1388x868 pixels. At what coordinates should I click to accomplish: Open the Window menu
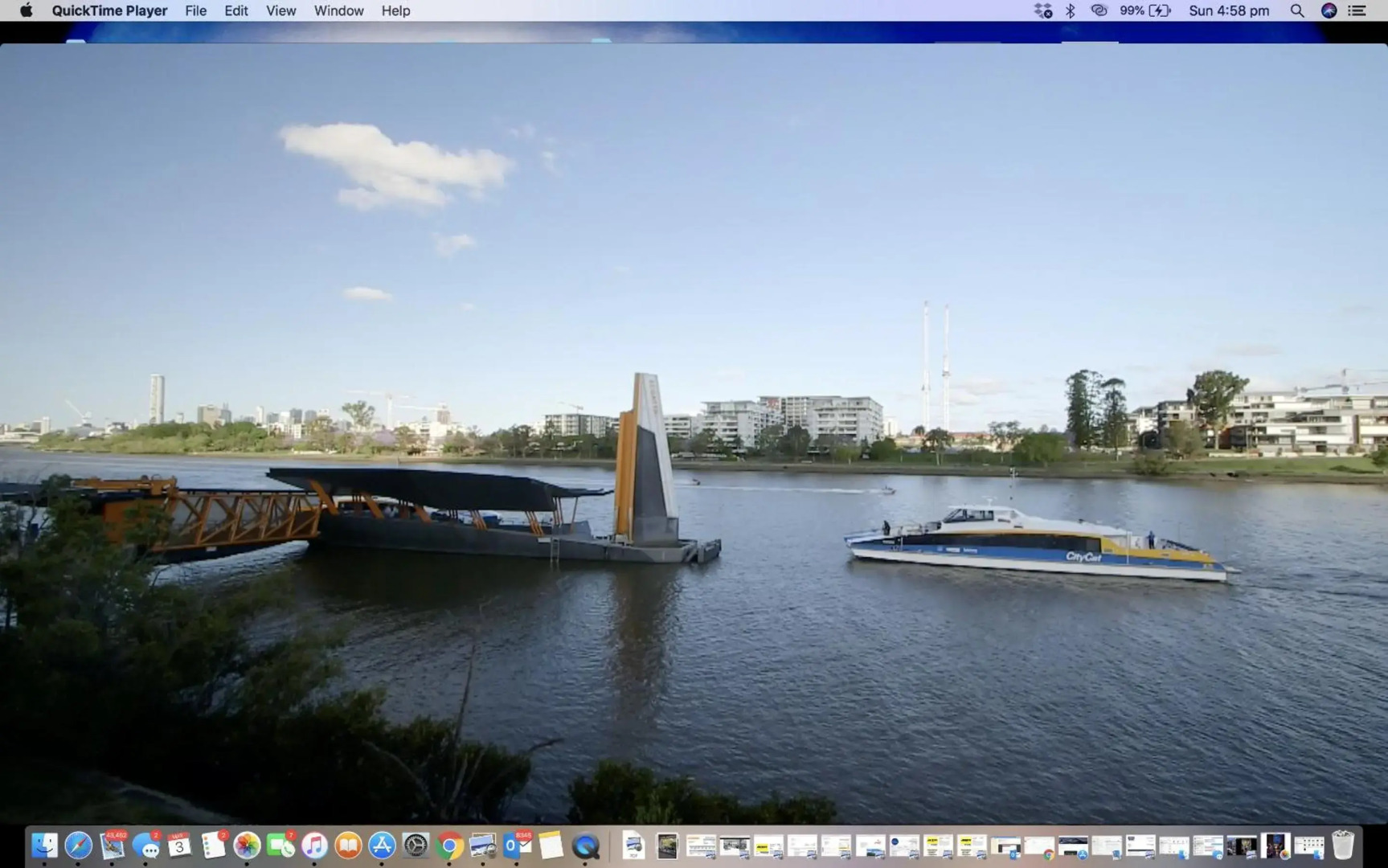338,10
